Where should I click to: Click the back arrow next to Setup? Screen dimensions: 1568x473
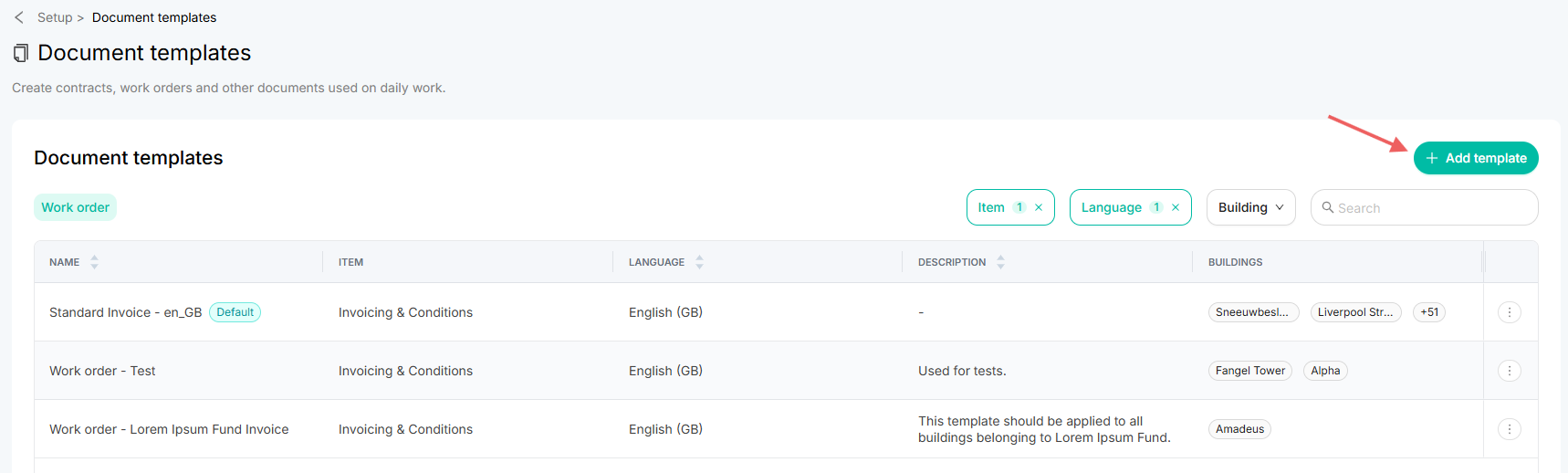[19, 17]
